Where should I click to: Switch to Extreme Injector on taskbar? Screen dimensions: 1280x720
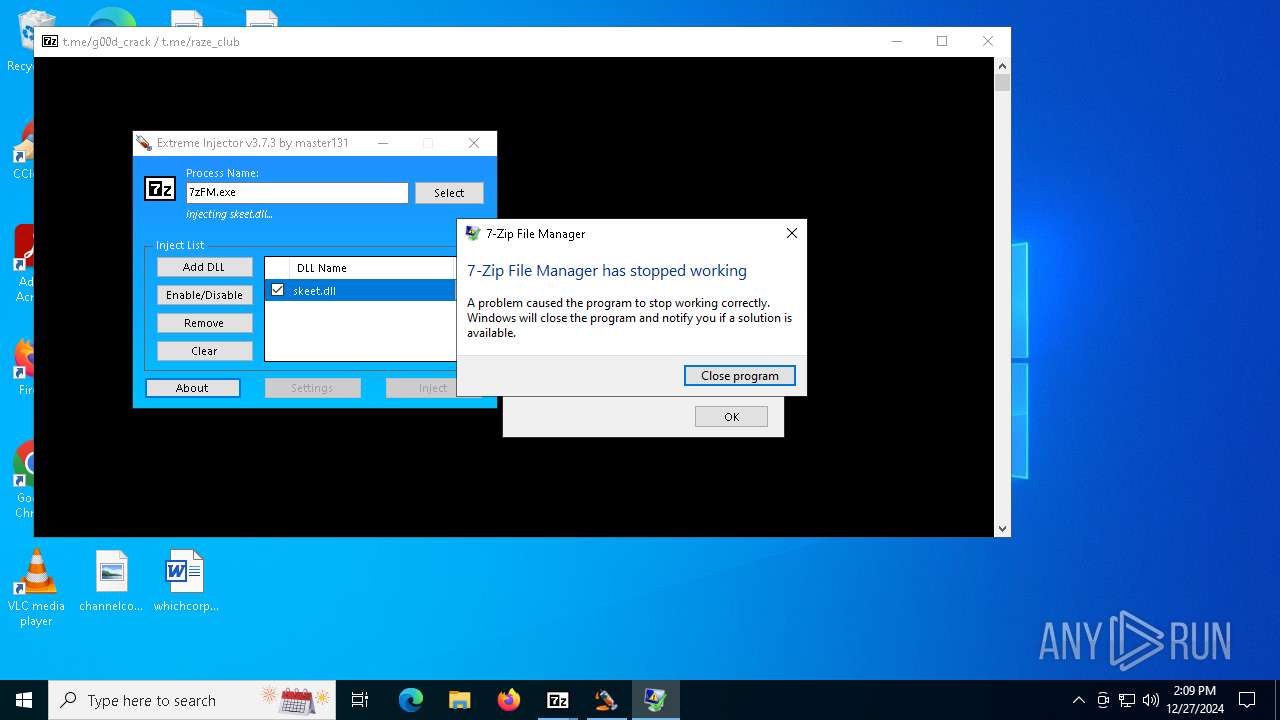point(607,700)
